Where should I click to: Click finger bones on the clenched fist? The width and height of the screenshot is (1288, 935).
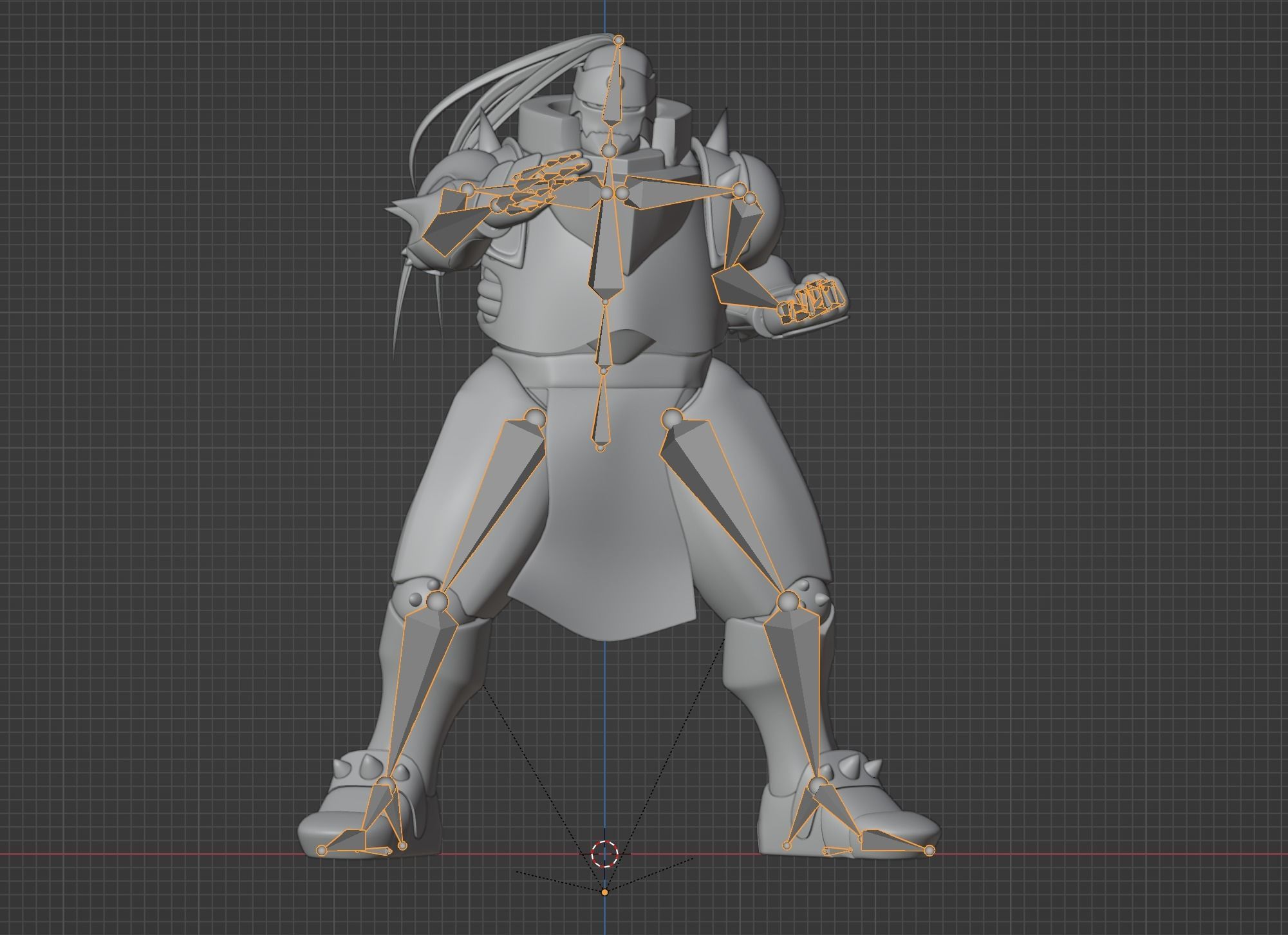[x=811, y=303]
